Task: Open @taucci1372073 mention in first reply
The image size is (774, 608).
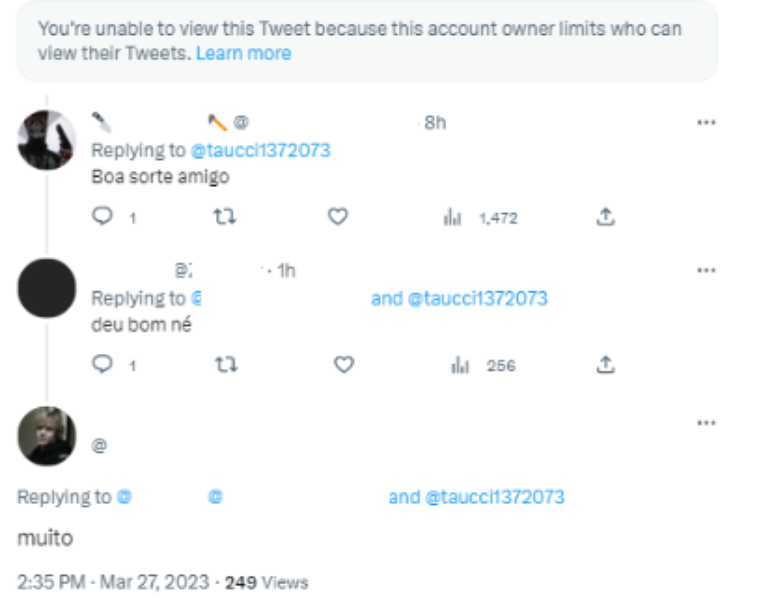Action: [260, 150]
